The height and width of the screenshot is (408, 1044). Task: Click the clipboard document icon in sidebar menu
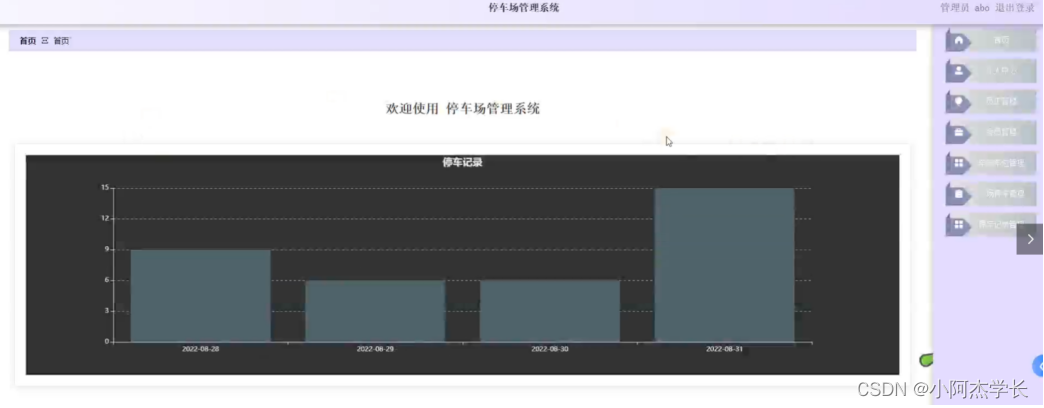point(959,194)
